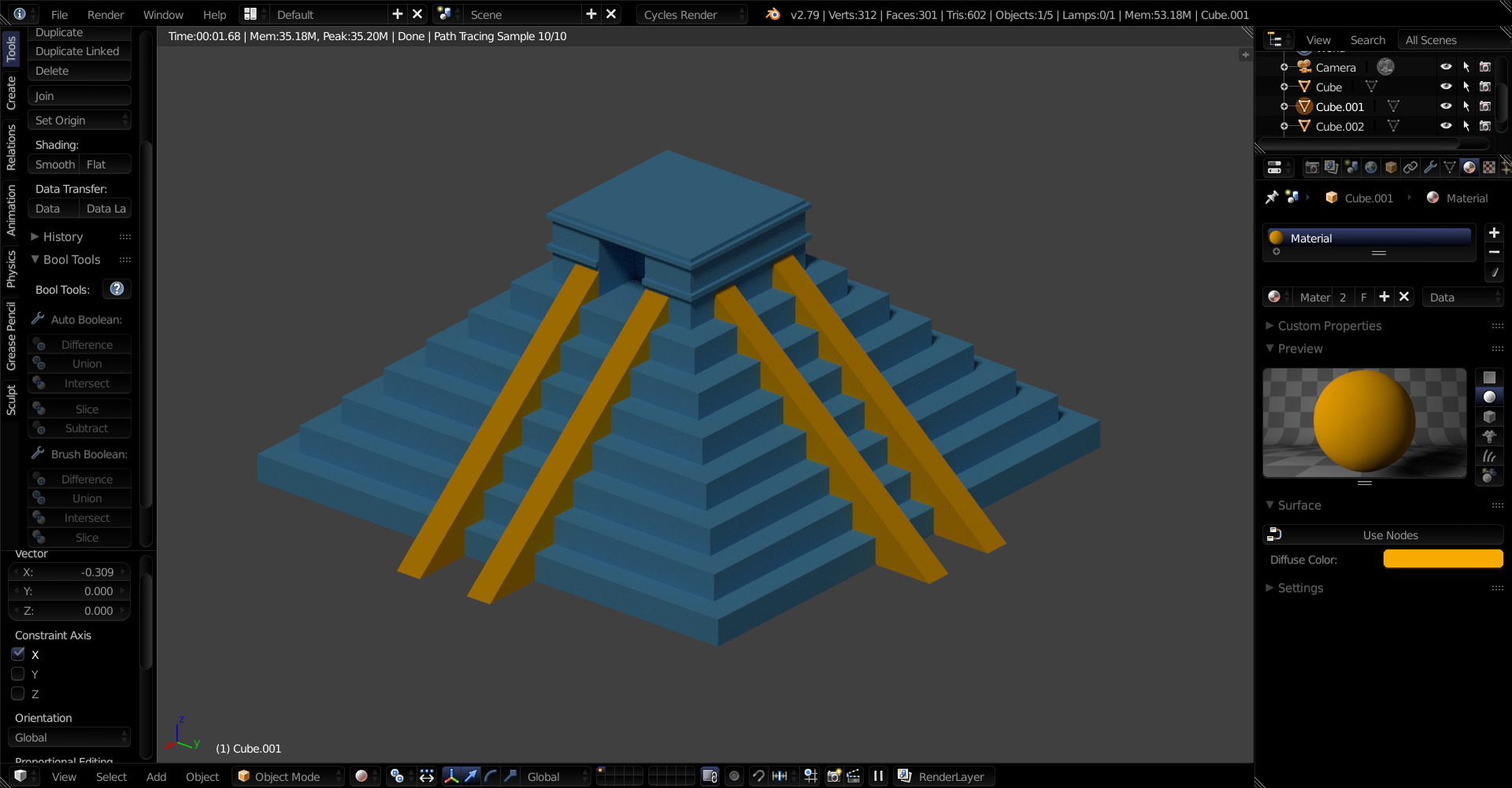Click the Blender logo icon in info bar
This screenshot has height=788, width=1512.
773,14
